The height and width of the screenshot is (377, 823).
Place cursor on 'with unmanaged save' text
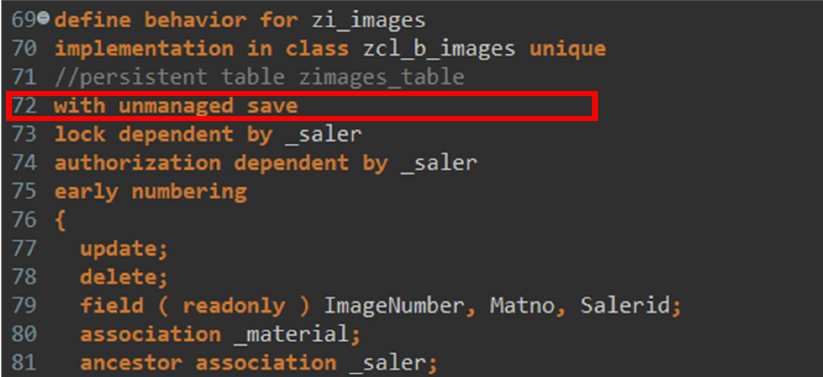click(176, 106)
